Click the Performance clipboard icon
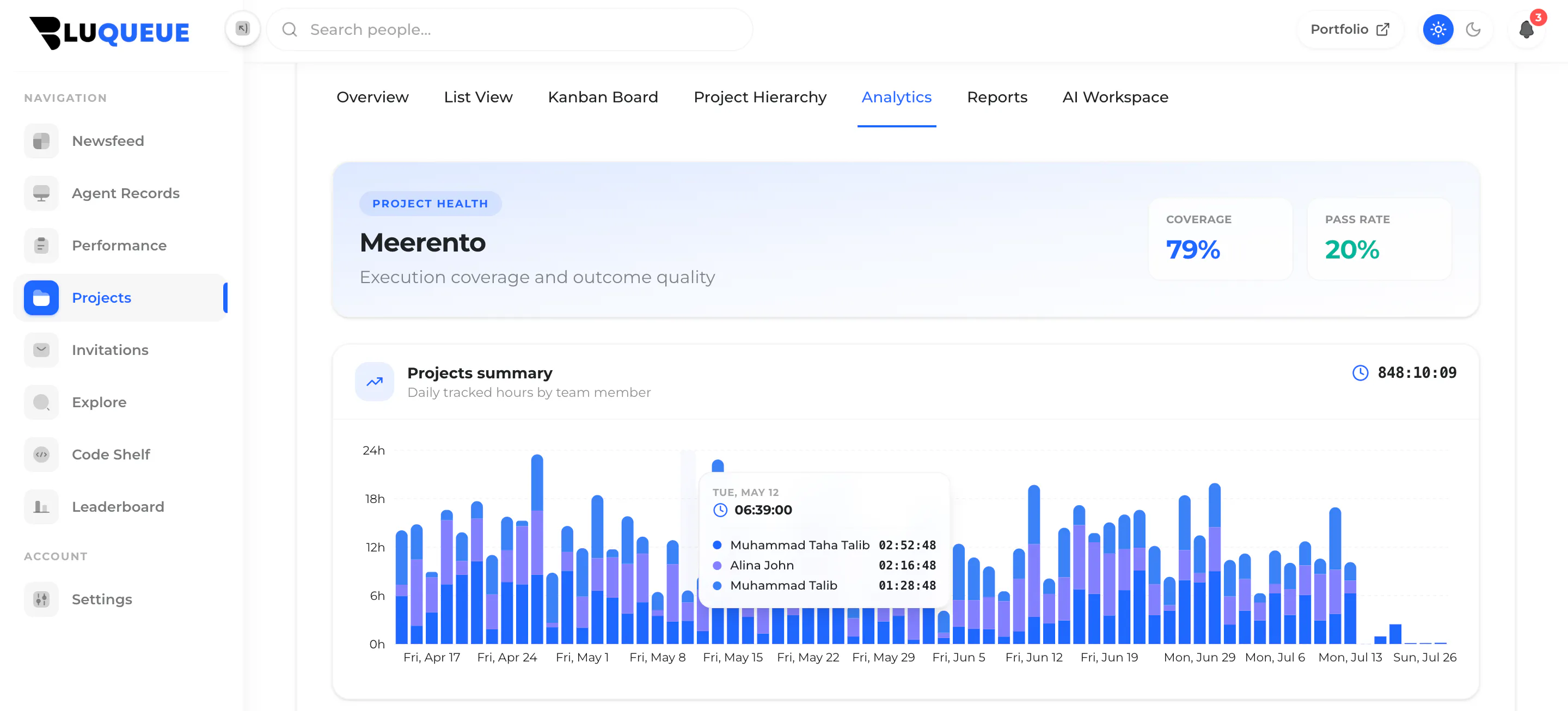Viewport: 1568px width, 711px height. (x=41, y=246)
